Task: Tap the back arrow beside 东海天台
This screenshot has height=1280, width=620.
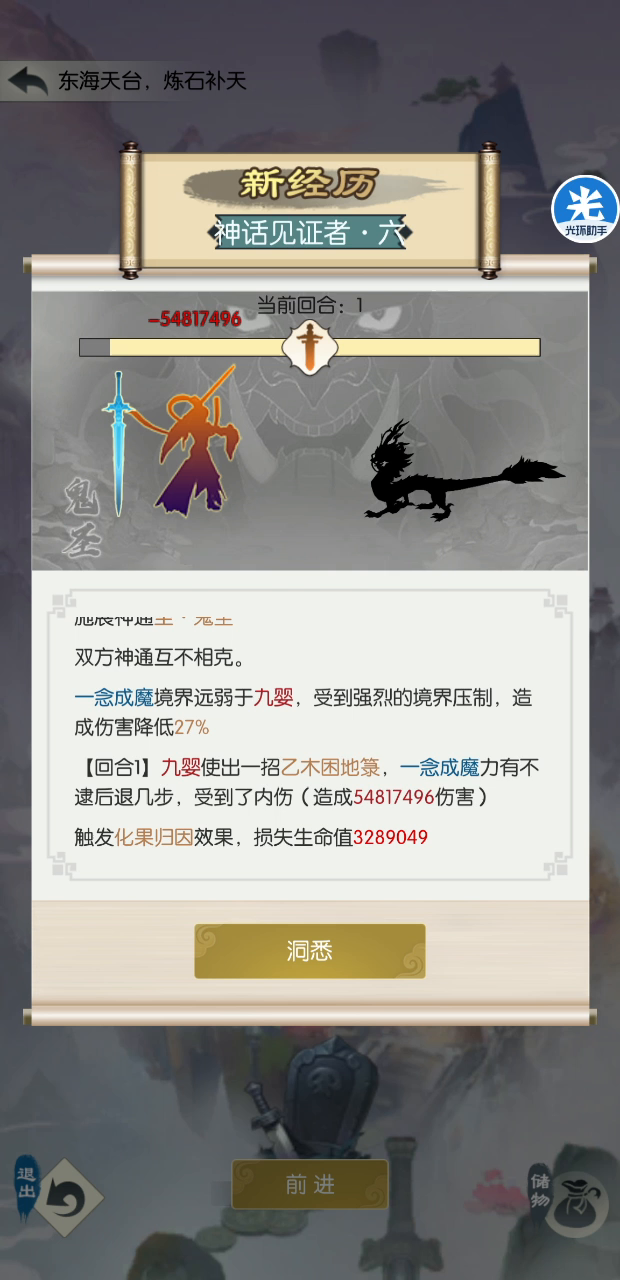Action: (x=28, y=81)
